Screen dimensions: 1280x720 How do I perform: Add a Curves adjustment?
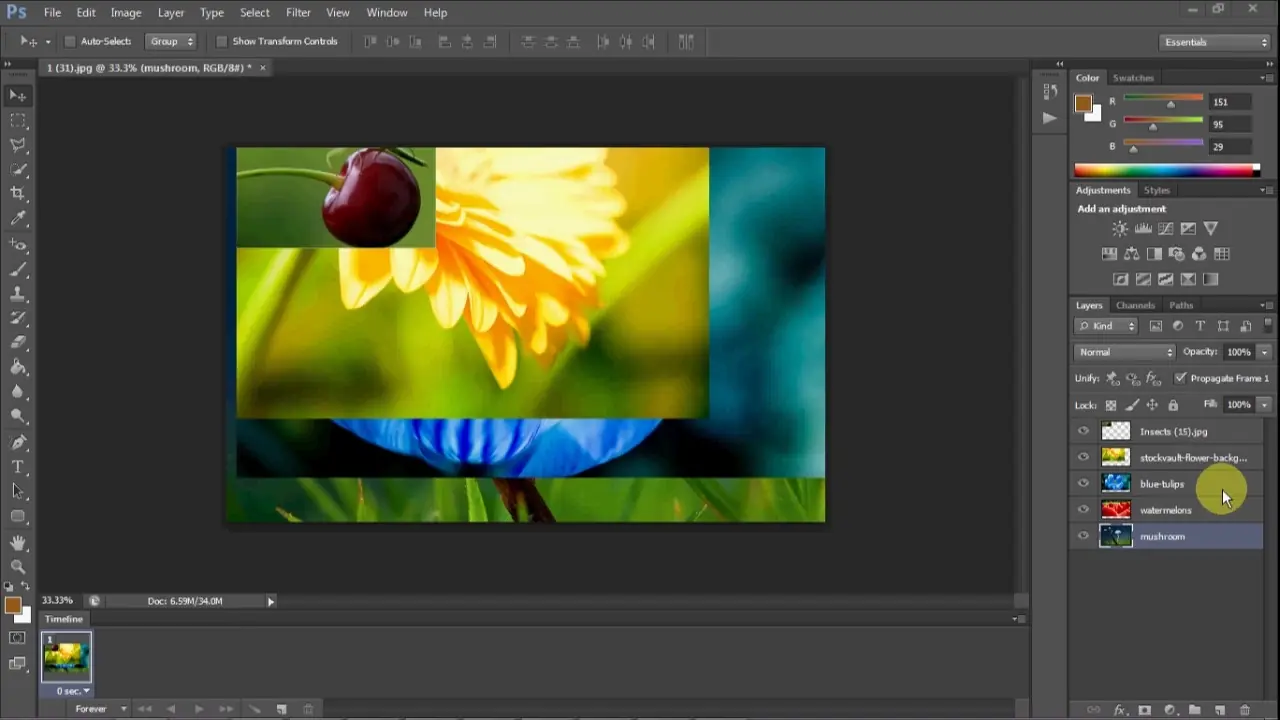1166,229
